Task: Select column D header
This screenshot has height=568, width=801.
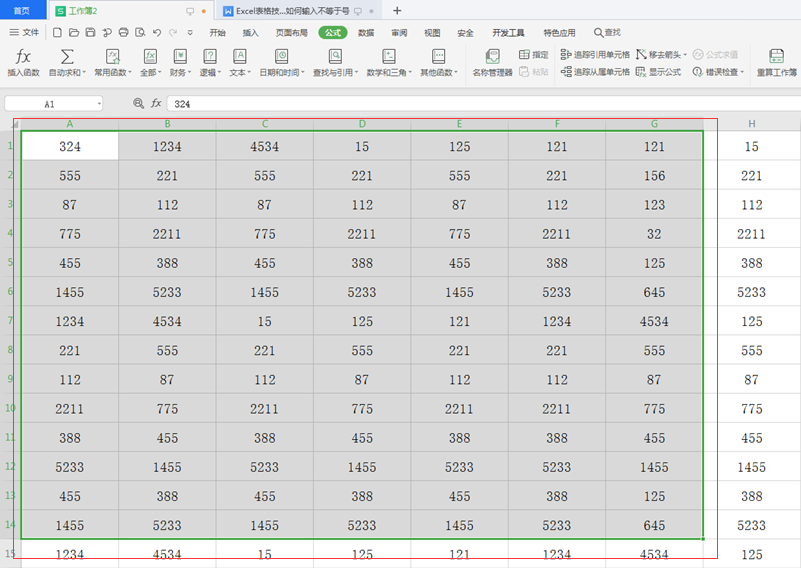Action: (362, 124)
